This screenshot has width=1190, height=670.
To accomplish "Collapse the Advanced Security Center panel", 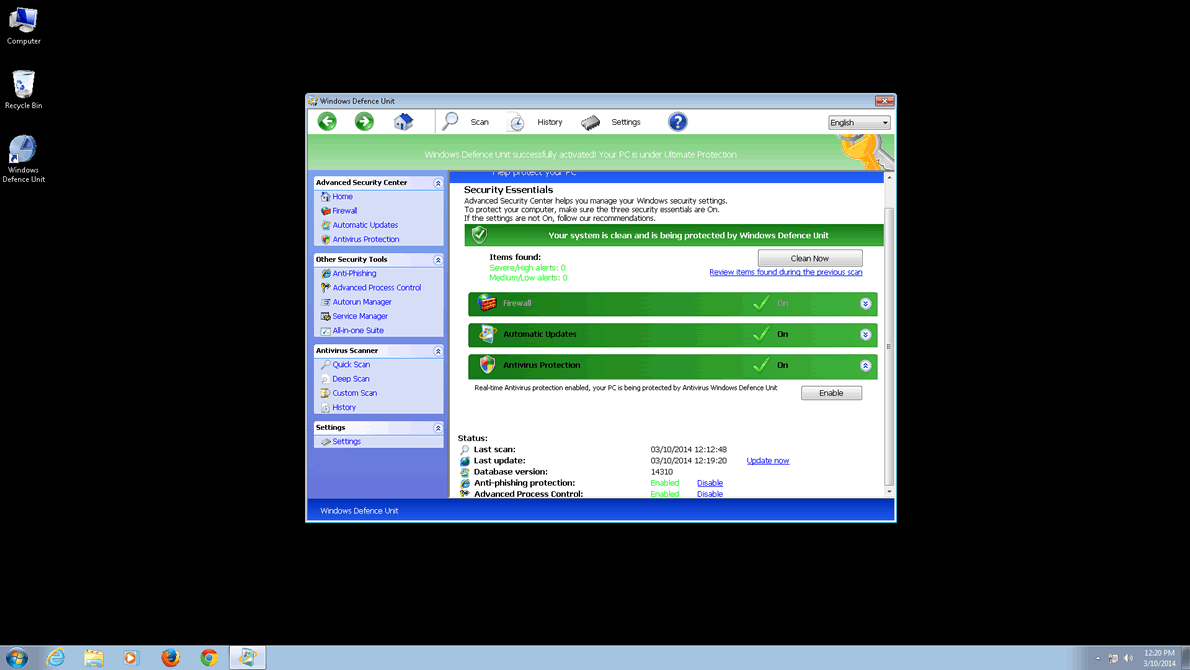I will (x=437, y=183).
